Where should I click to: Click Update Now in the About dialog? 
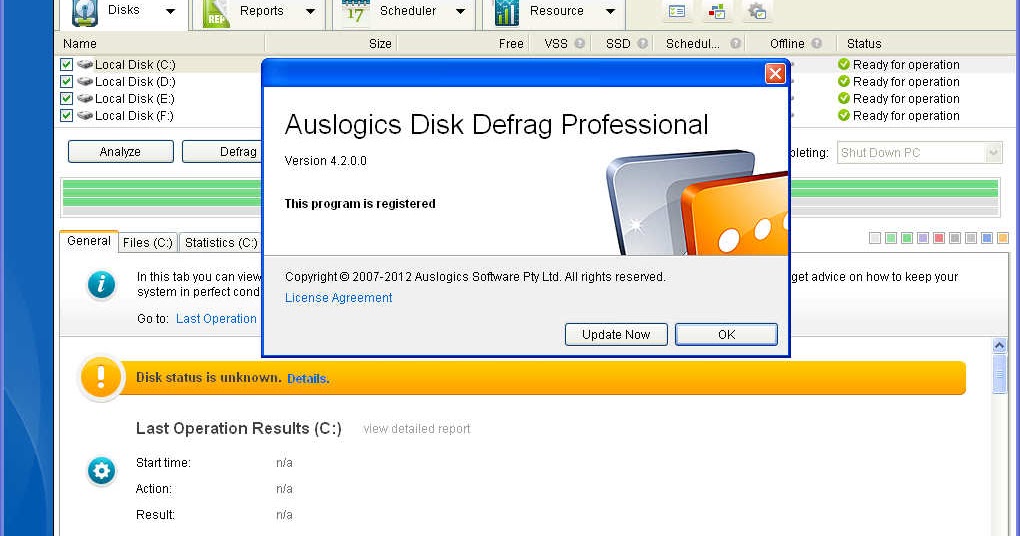[x=616, y=334]
